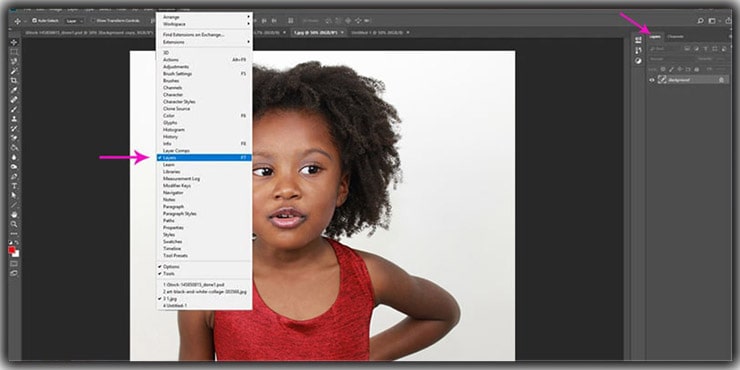Select the Hand tool
Image resolution: width=740 pixels, height=370 pixels.
[14, 216]
